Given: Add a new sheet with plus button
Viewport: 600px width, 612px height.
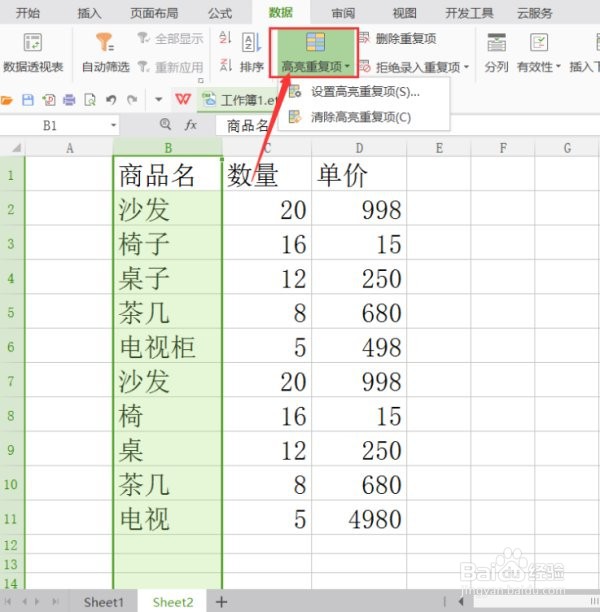Looking at the screenshot, I should [x=221, y=602].
